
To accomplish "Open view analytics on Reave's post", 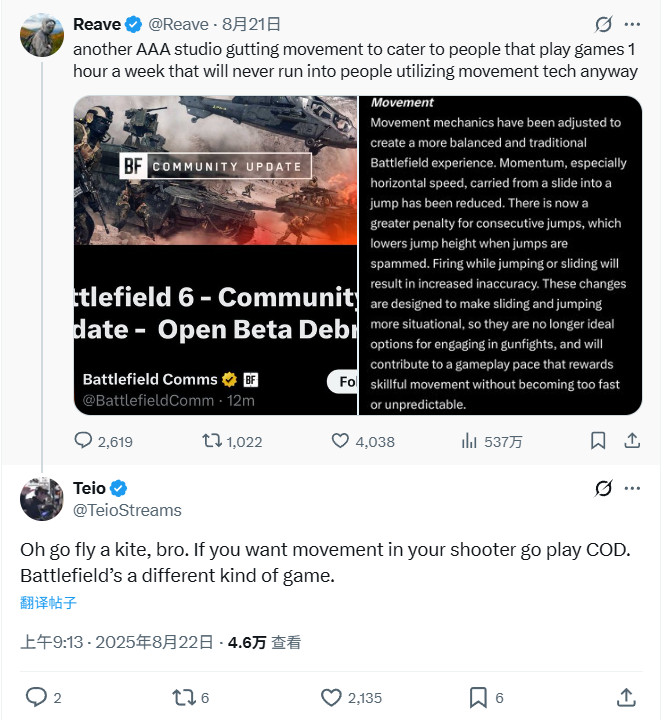I will (x=469, y=441).
